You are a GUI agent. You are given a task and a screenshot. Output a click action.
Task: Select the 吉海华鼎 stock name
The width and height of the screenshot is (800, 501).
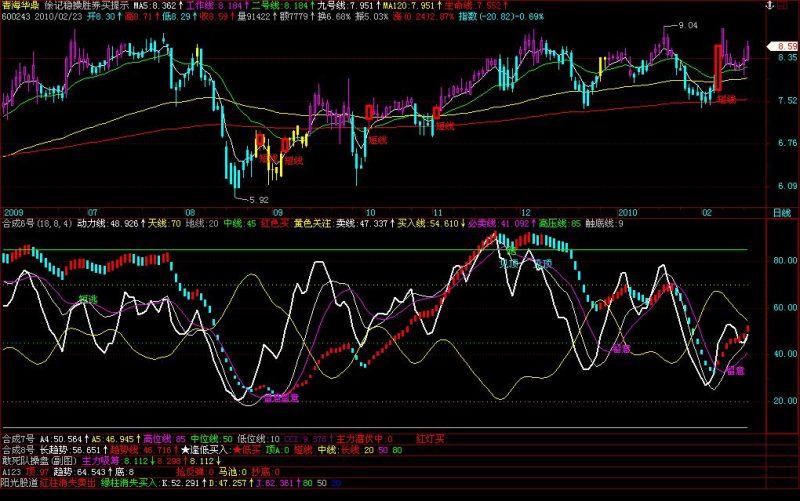20,6
